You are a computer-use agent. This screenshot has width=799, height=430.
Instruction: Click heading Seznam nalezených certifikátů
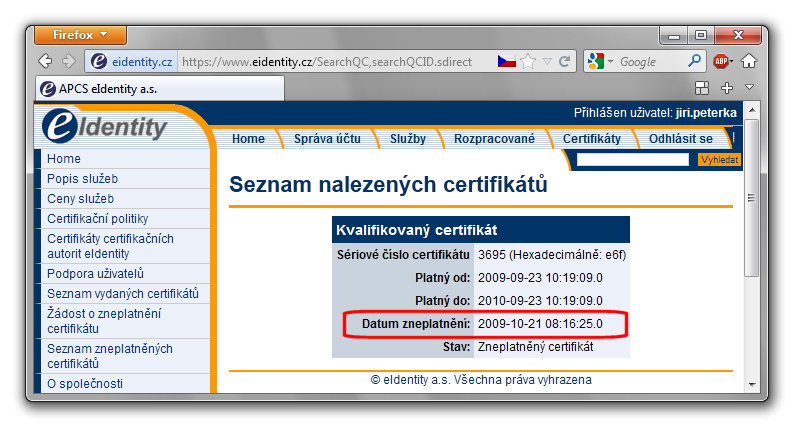pos(388,184)
